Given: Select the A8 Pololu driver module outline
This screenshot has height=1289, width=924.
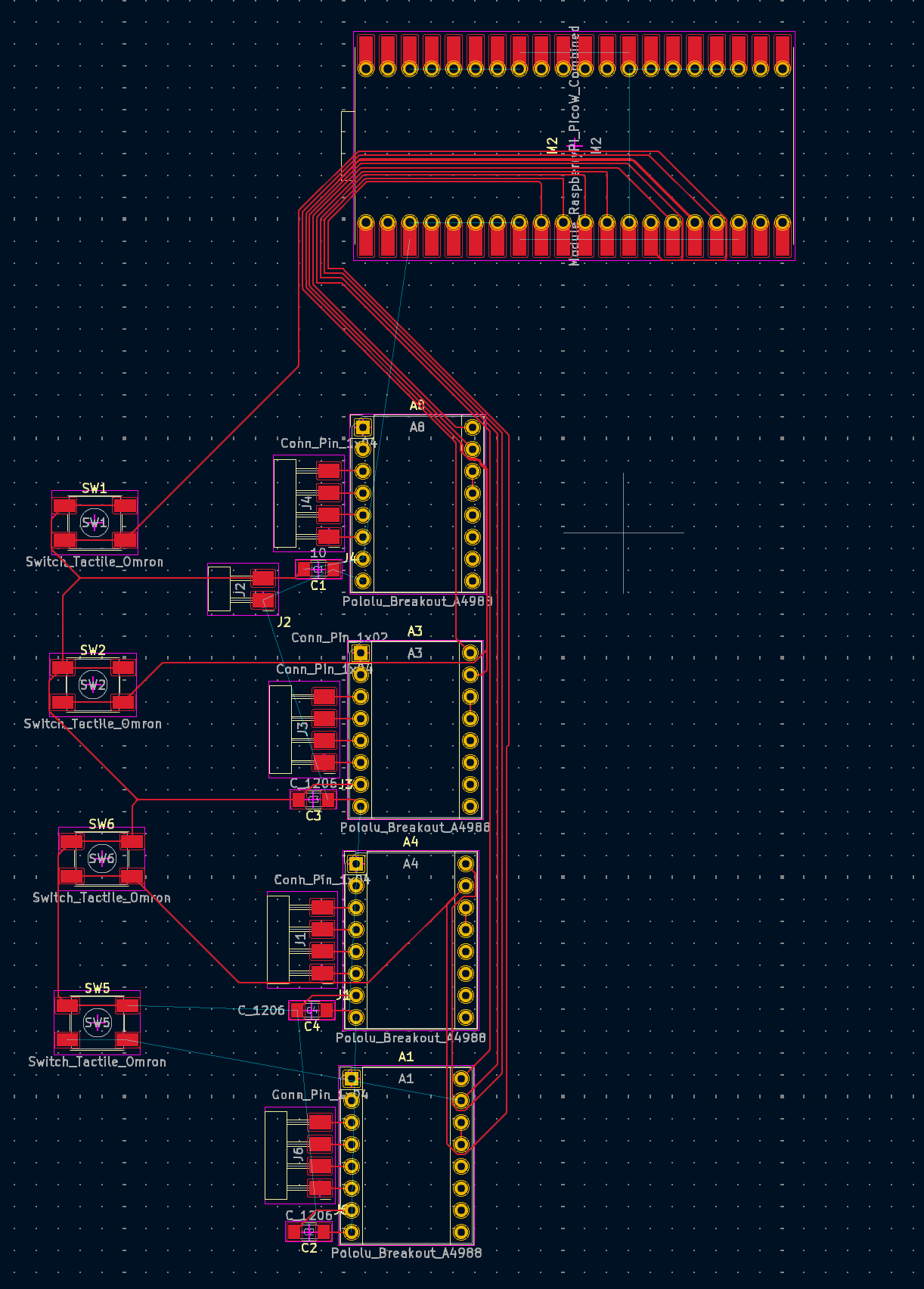Looking at the screenshot, I should coord(417,503).
